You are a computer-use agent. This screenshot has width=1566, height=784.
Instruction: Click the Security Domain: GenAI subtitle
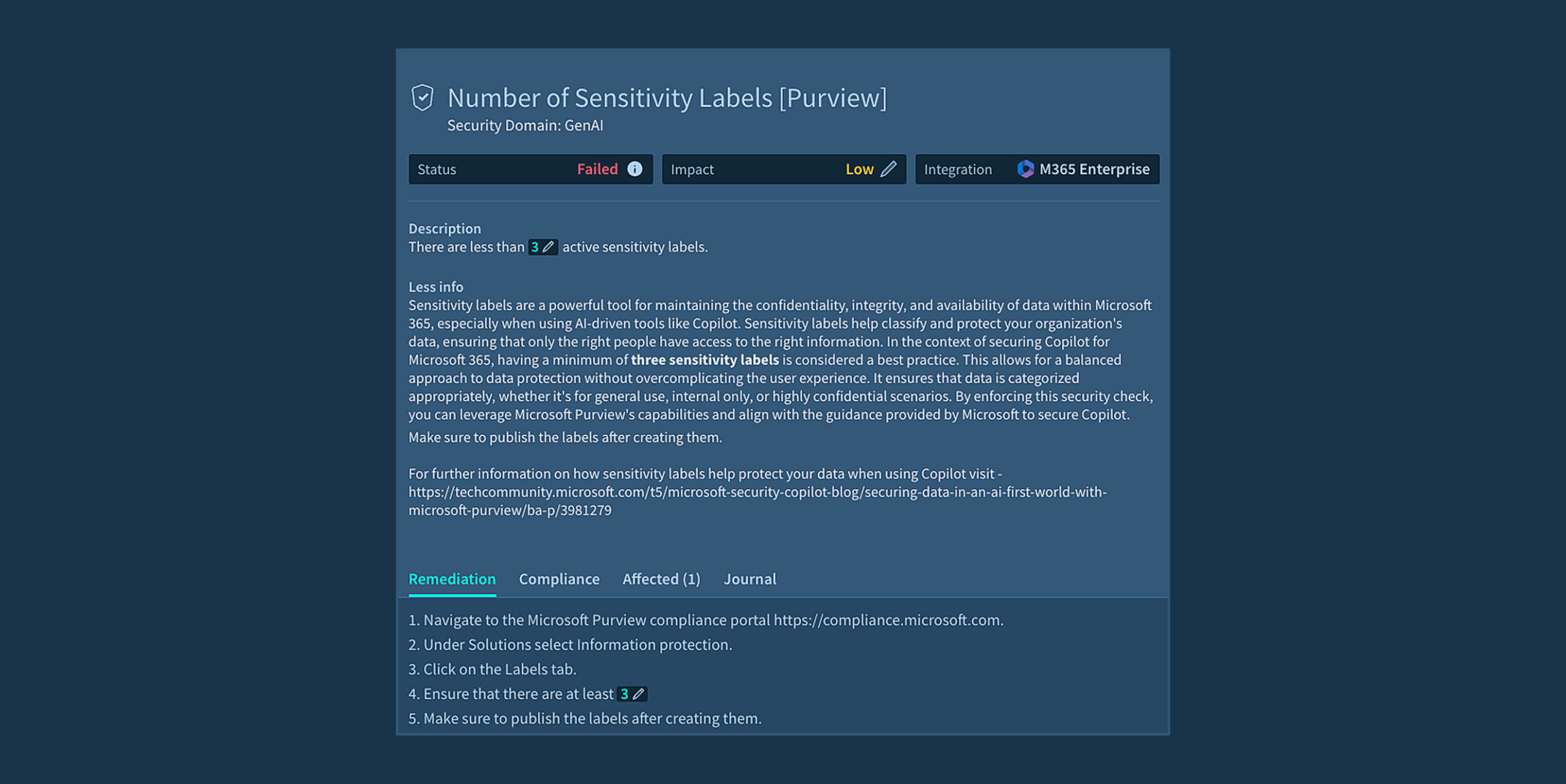pyautogui.click(x=525, y=125)
